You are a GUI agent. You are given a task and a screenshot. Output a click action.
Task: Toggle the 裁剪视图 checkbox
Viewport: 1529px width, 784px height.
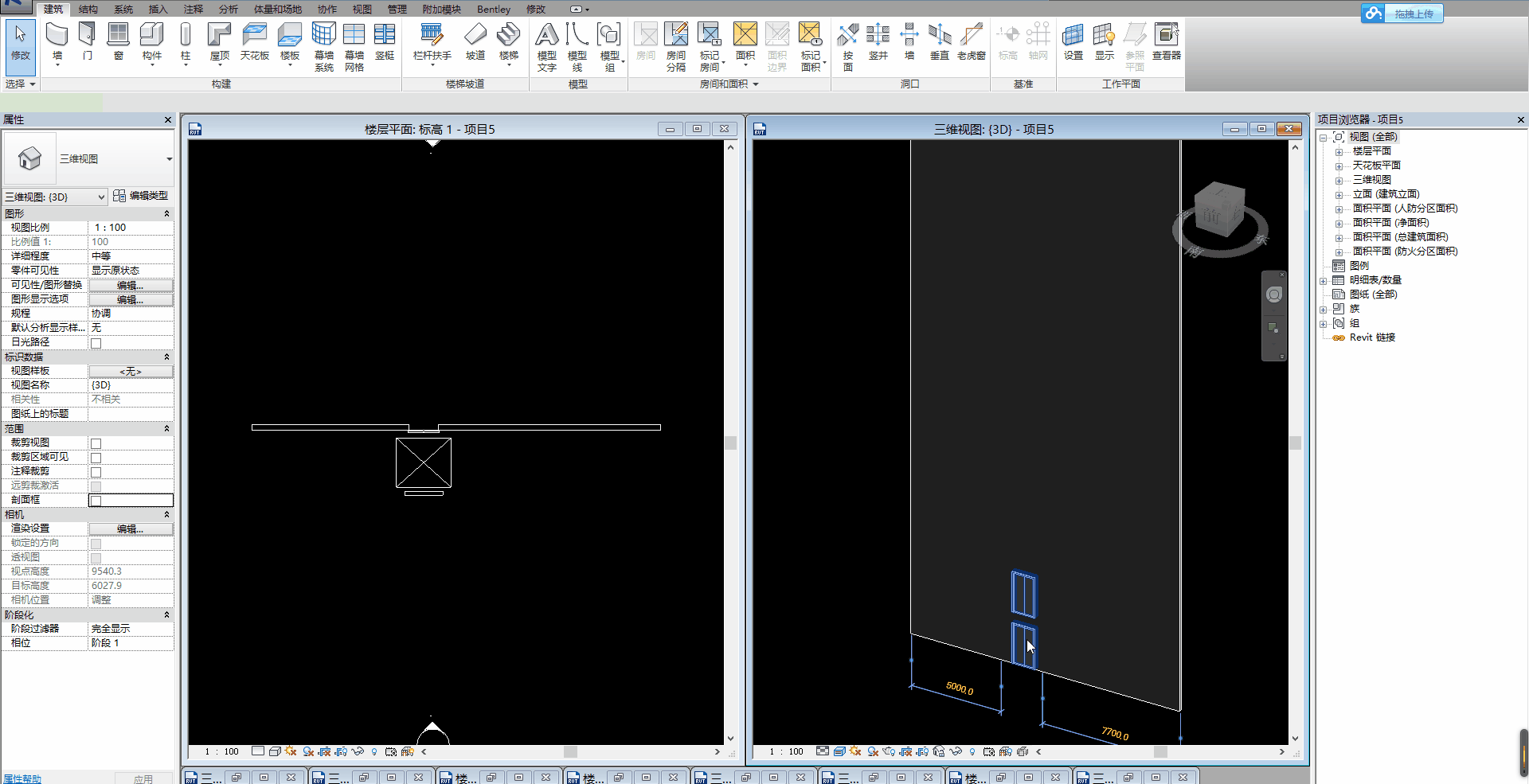pyautogui.click(x=96, y=443)
